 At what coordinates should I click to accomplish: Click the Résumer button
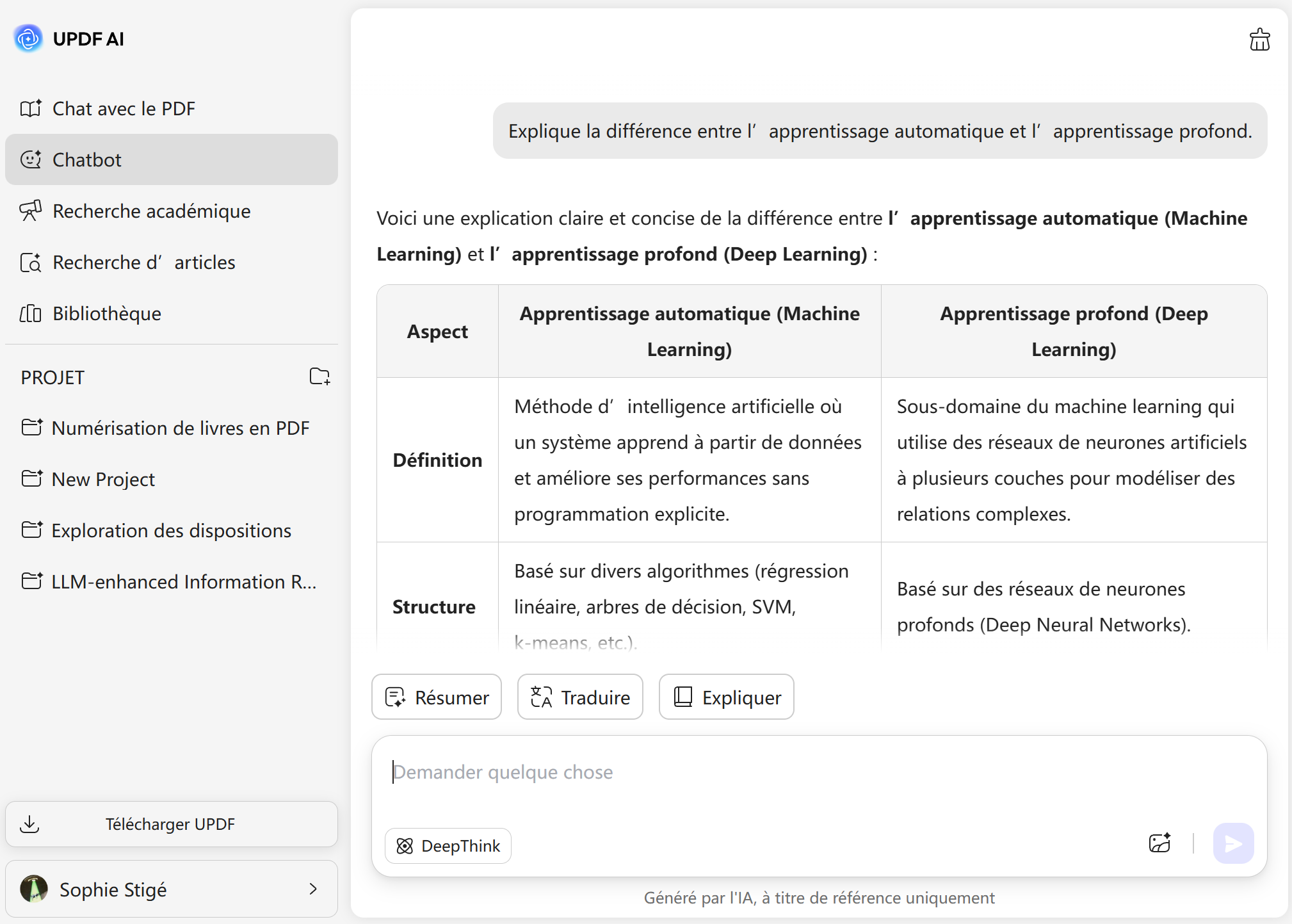[437, 697]
